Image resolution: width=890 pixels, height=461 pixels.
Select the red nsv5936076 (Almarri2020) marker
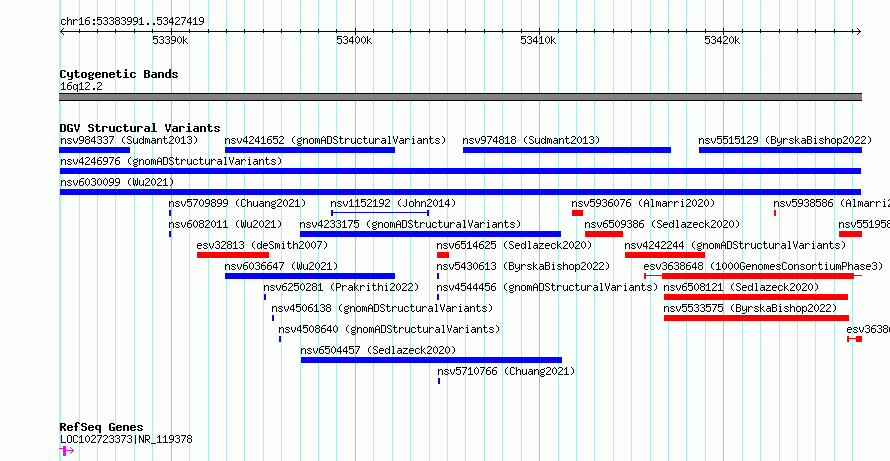point(577,213)
